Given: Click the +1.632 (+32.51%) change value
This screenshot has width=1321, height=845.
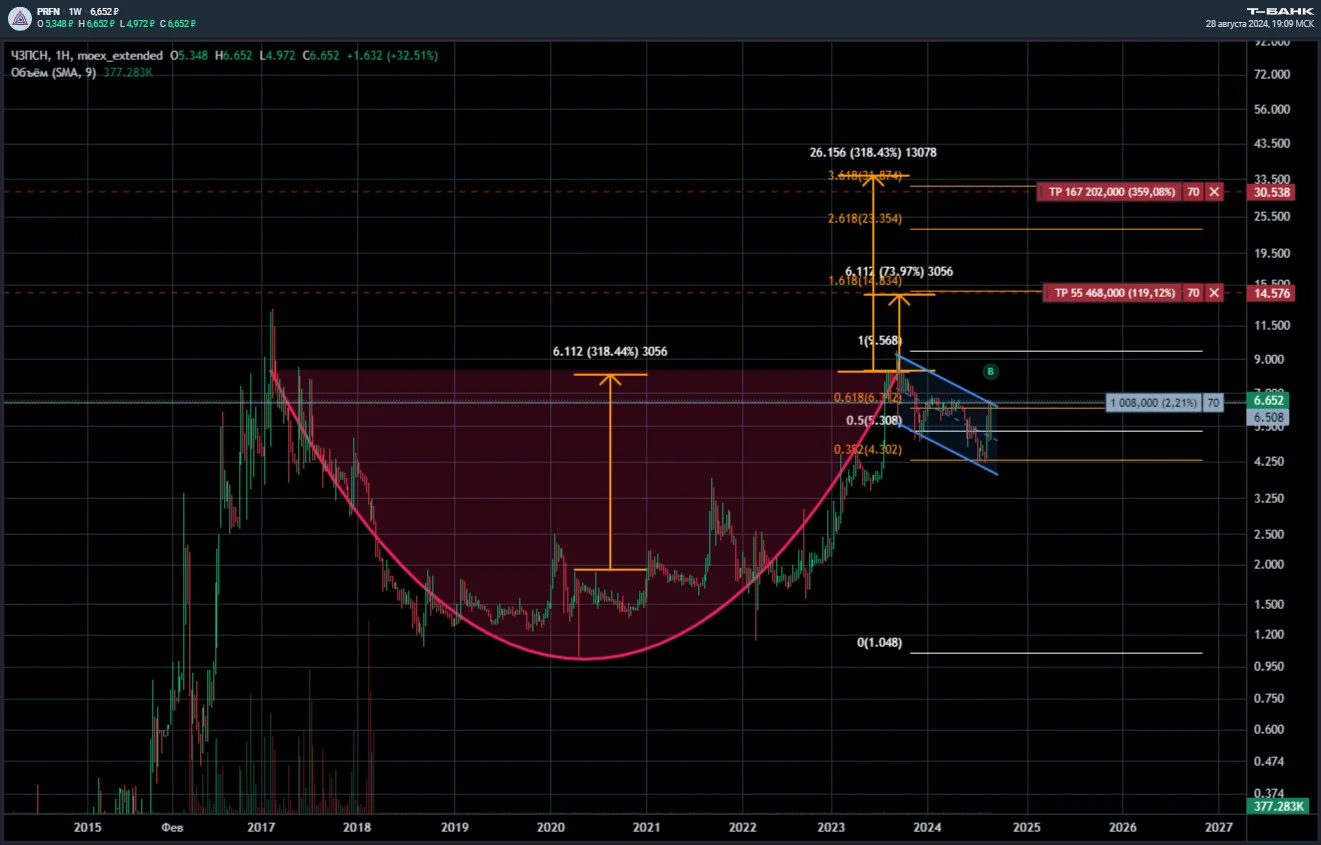Looking at the screenshot, I should 393,56.
